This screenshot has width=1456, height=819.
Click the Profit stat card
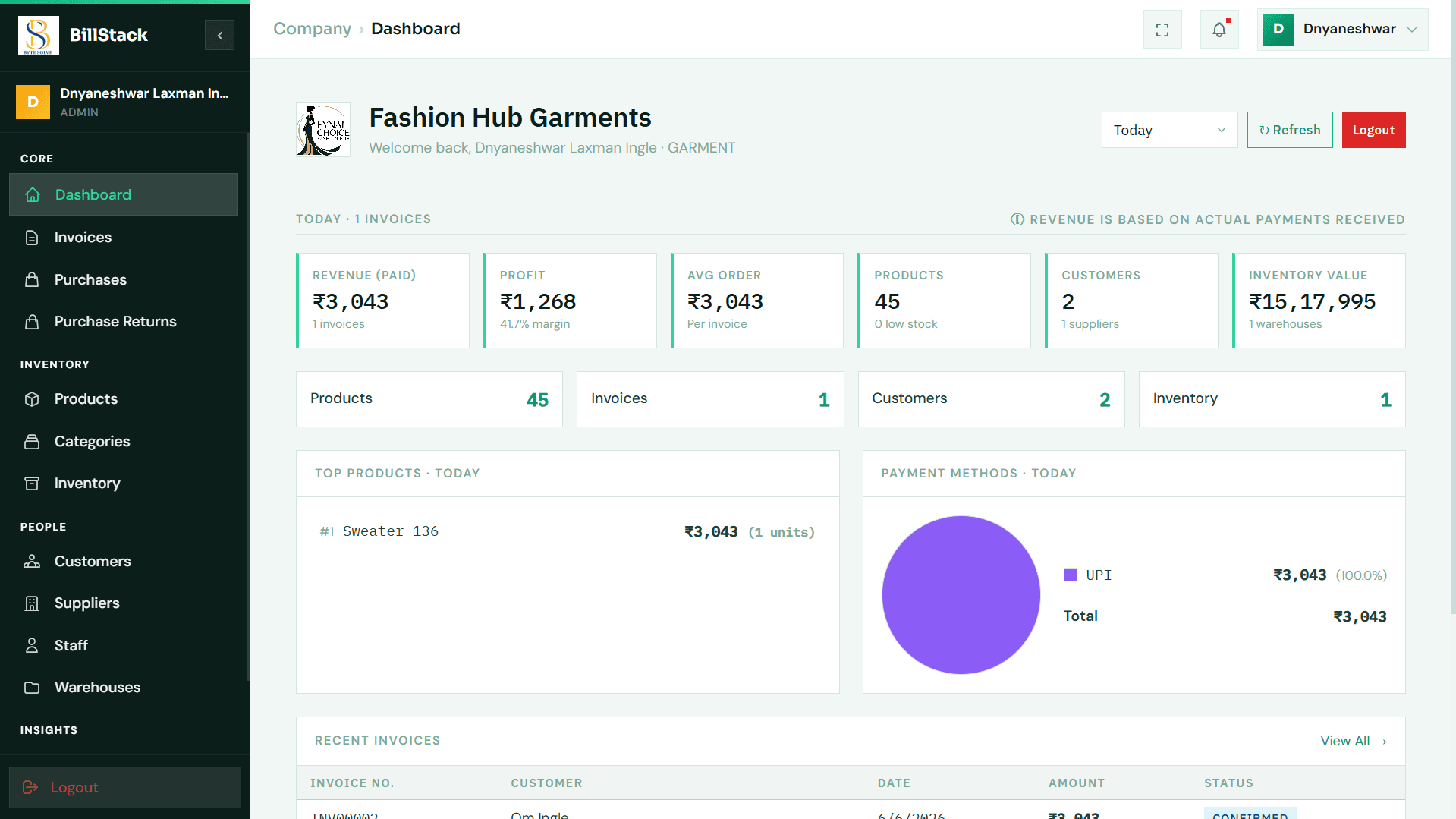pos(570,301)
